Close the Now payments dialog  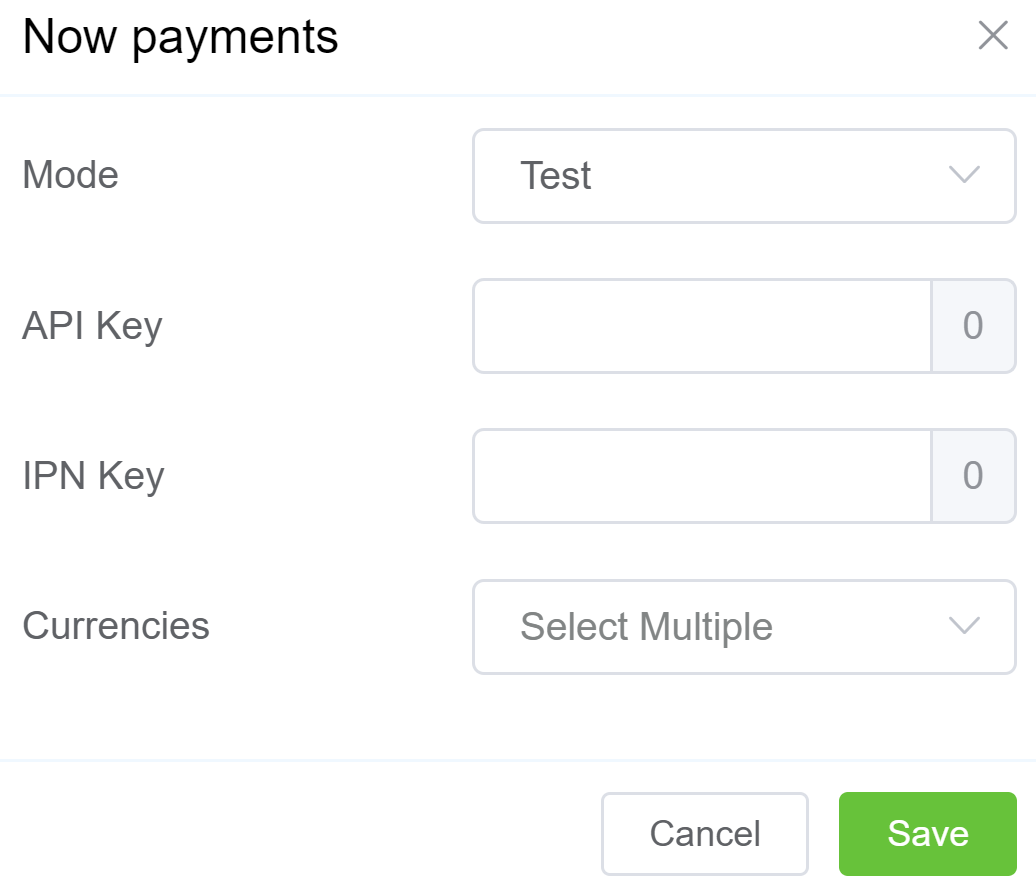(x=992, y=36)
